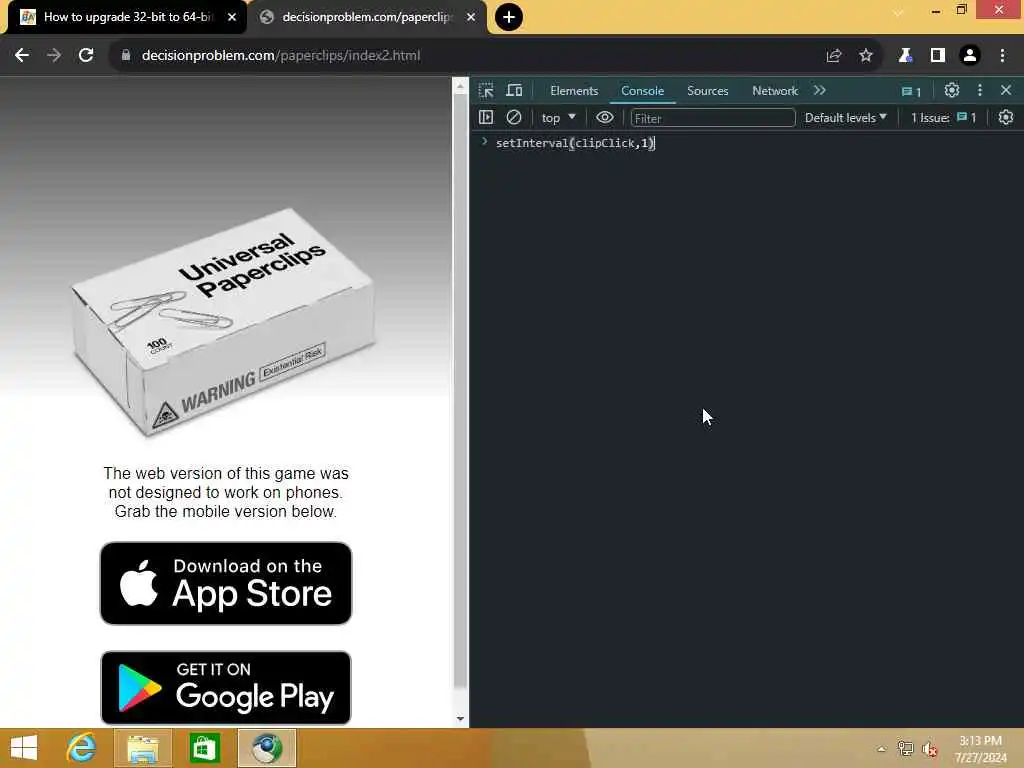The height and width of the screenshot is (768, 1024).
Task: Open the issues counter badge in DevTools header
Action: tap(911, 91)
